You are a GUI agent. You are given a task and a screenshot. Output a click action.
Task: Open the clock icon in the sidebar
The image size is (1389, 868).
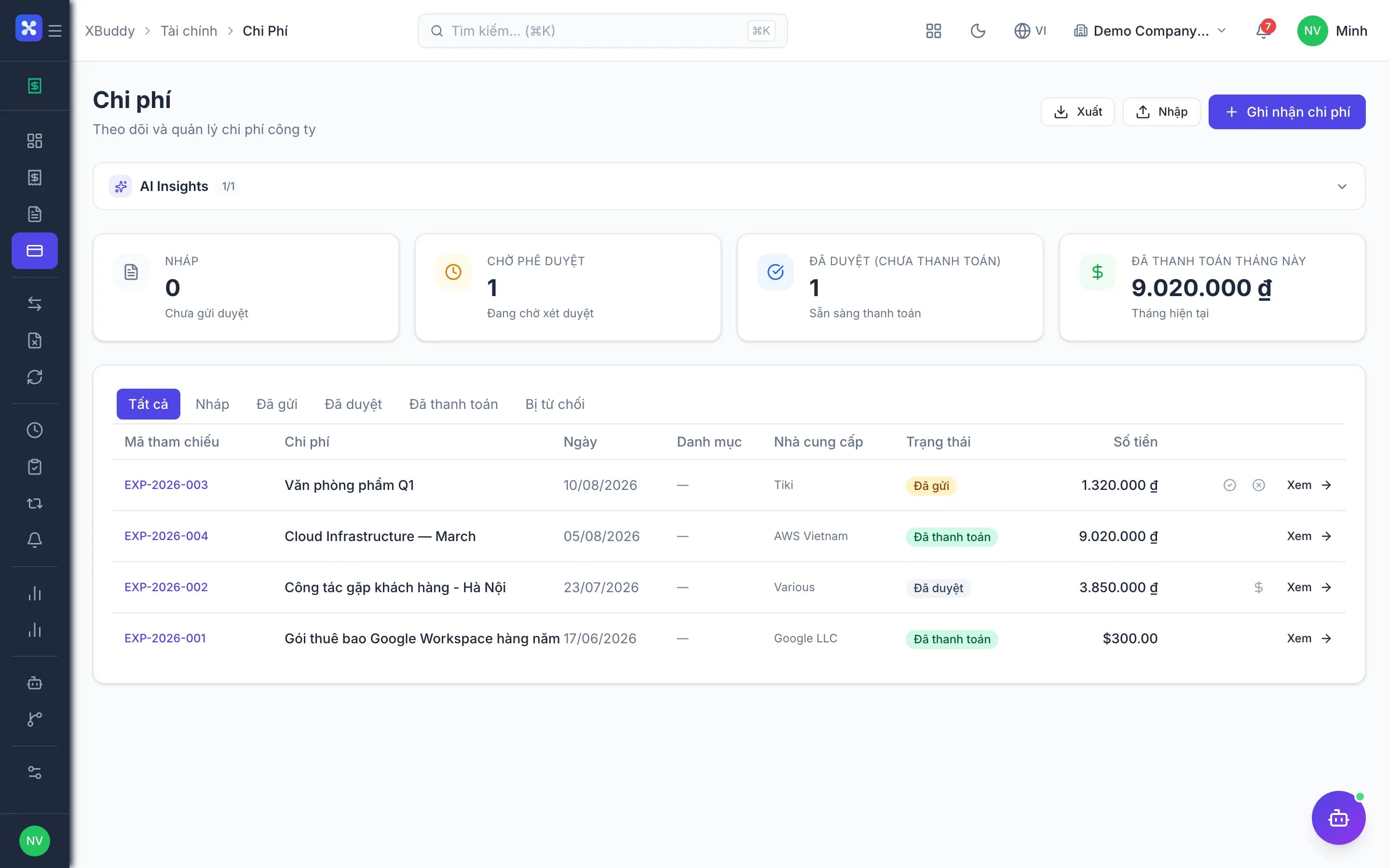tap(34, 430)
